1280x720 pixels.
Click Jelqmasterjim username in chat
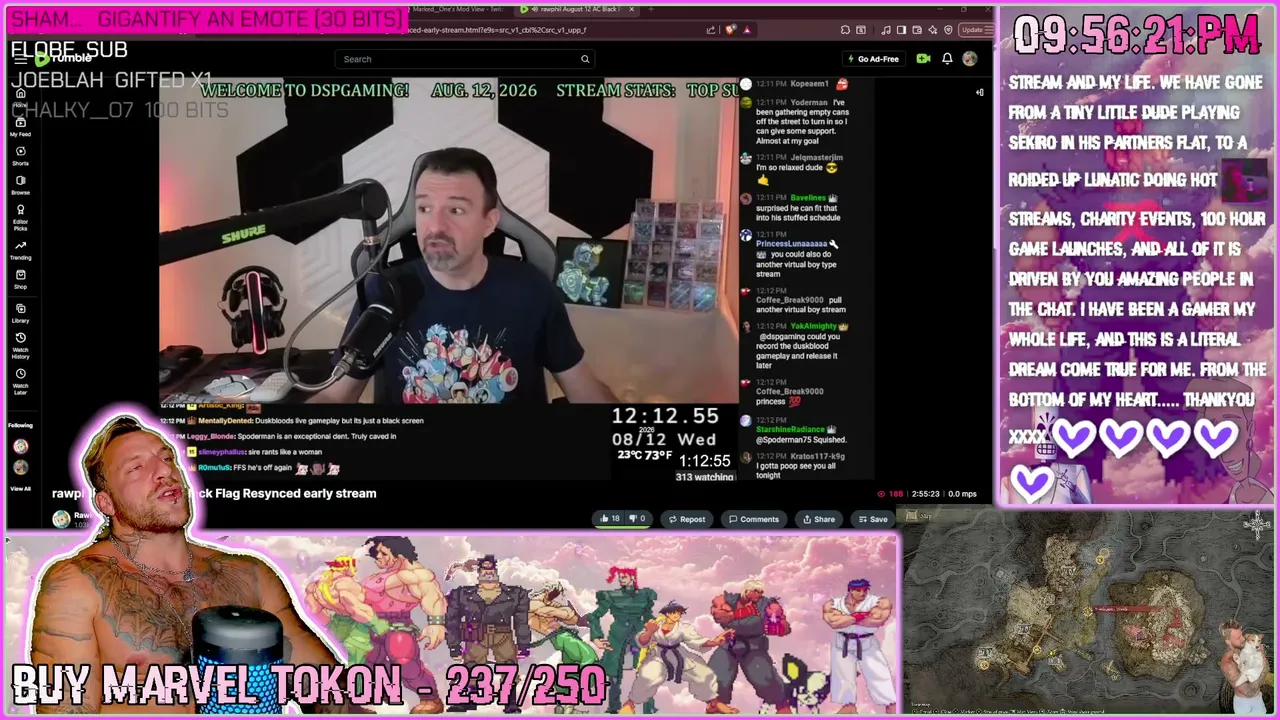816,158
